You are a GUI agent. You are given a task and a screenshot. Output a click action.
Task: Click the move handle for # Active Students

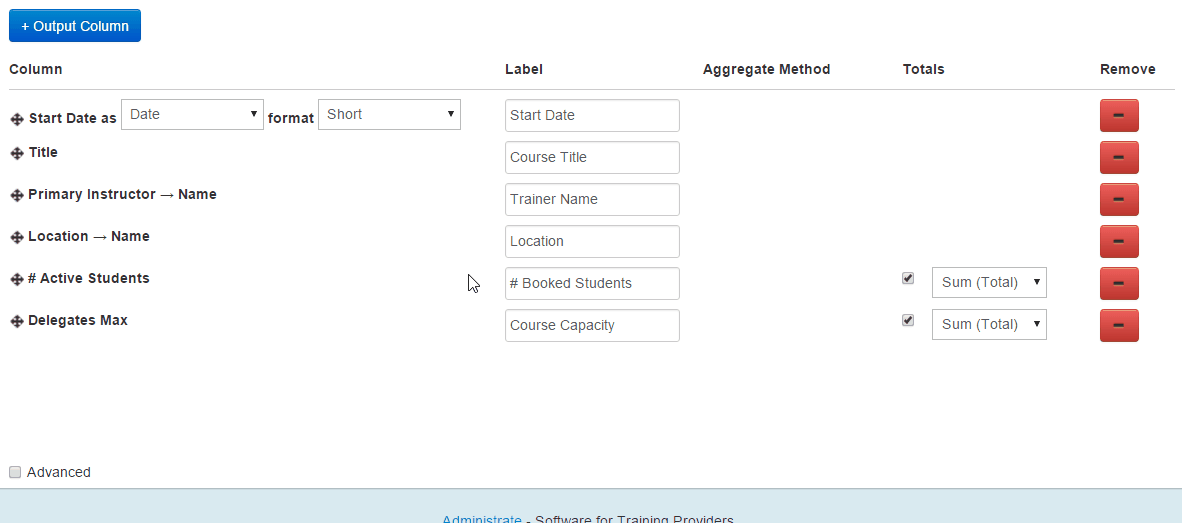[17, 280]
